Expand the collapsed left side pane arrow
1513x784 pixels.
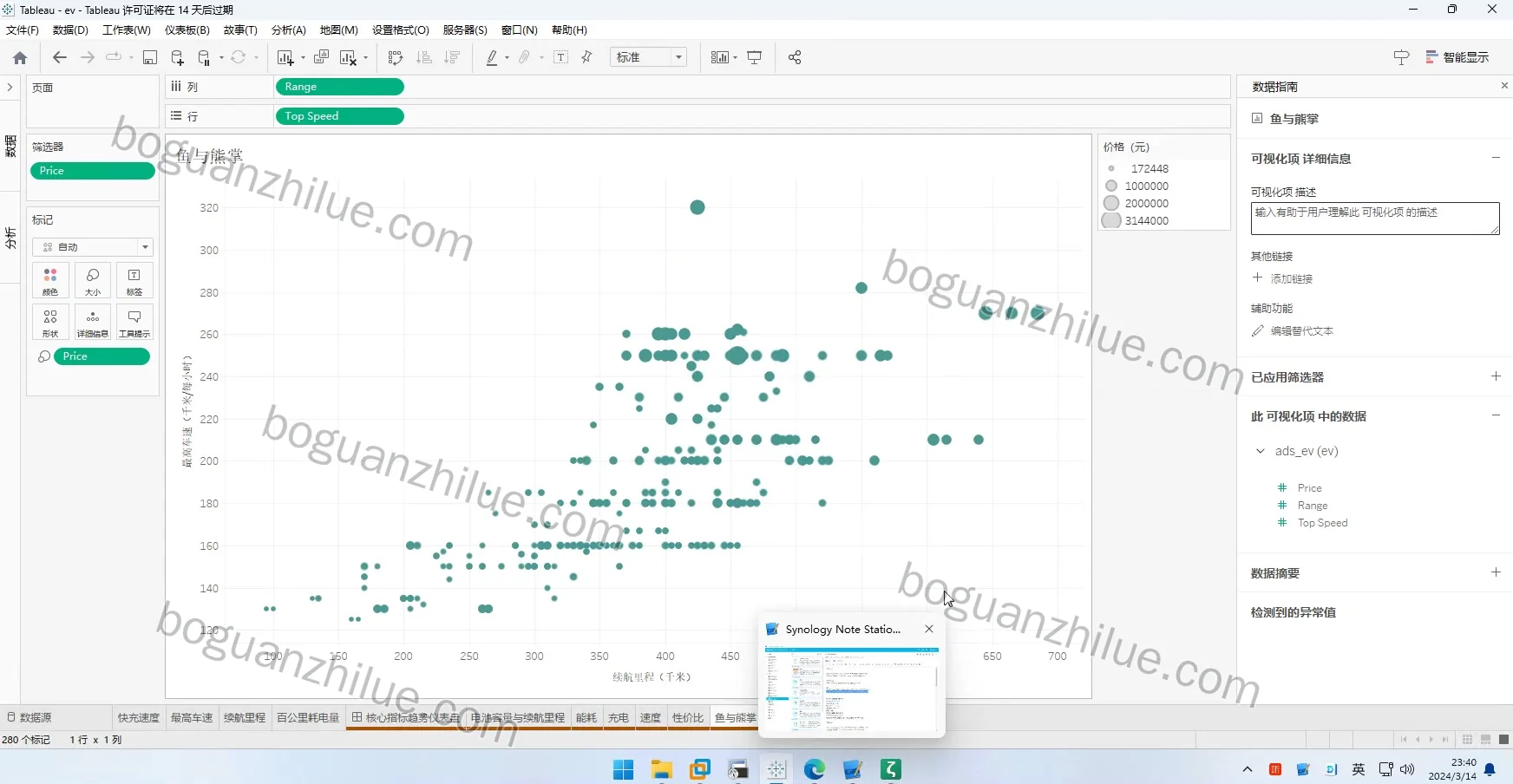pyautogui.click(x=10, y=88)
